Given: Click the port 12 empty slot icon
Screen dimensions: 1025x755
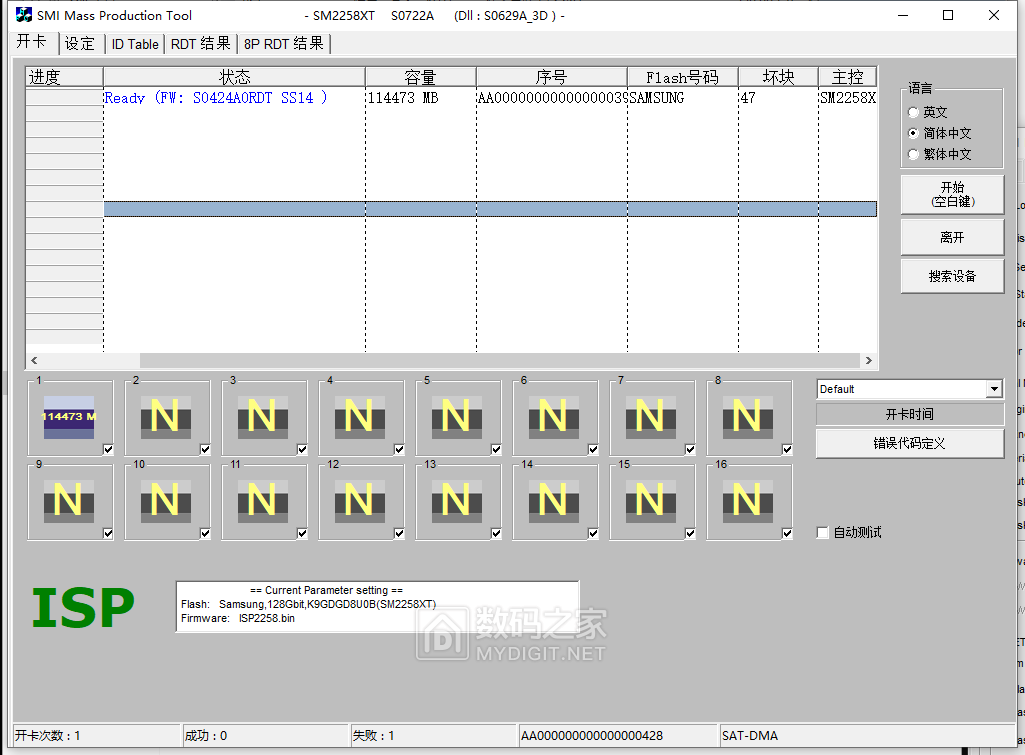Looking at the screenshot, I should (359, 500).
